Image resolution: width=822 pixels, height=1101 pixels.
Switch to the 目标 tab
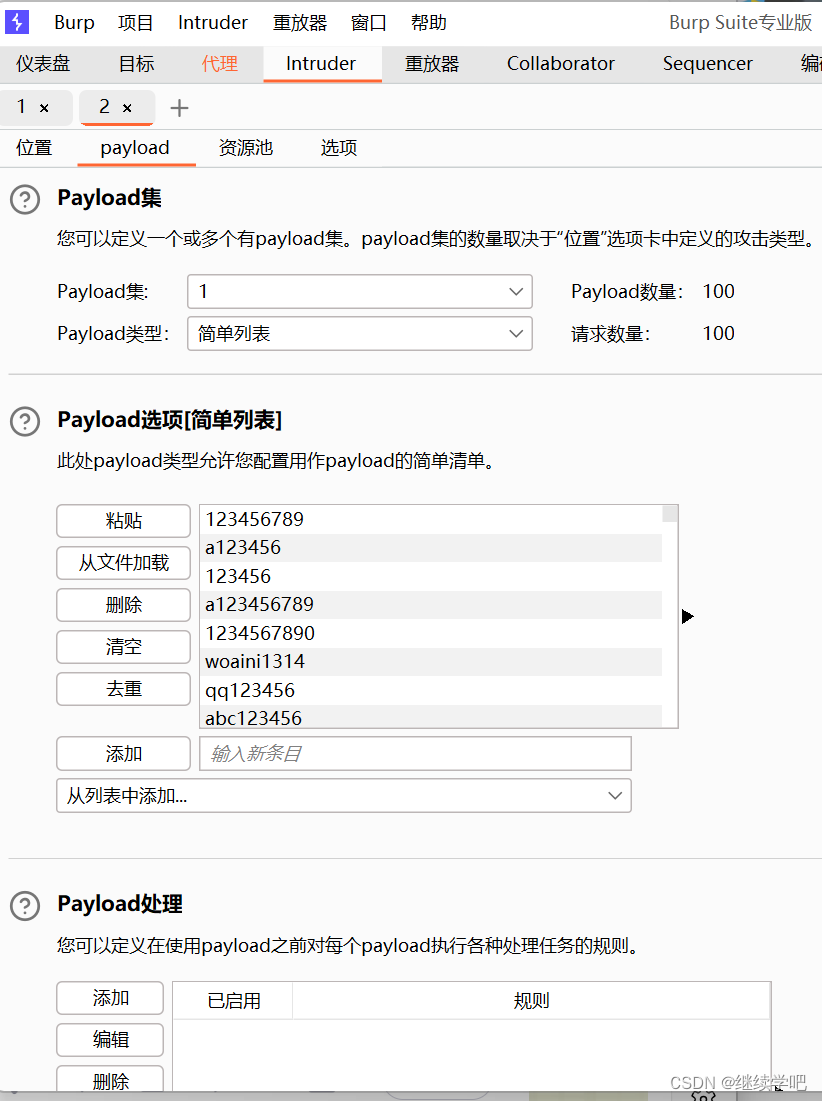[136, 64]
